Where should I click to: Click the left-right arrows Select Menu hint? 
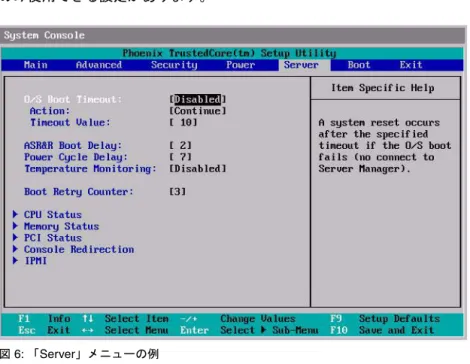125,330
